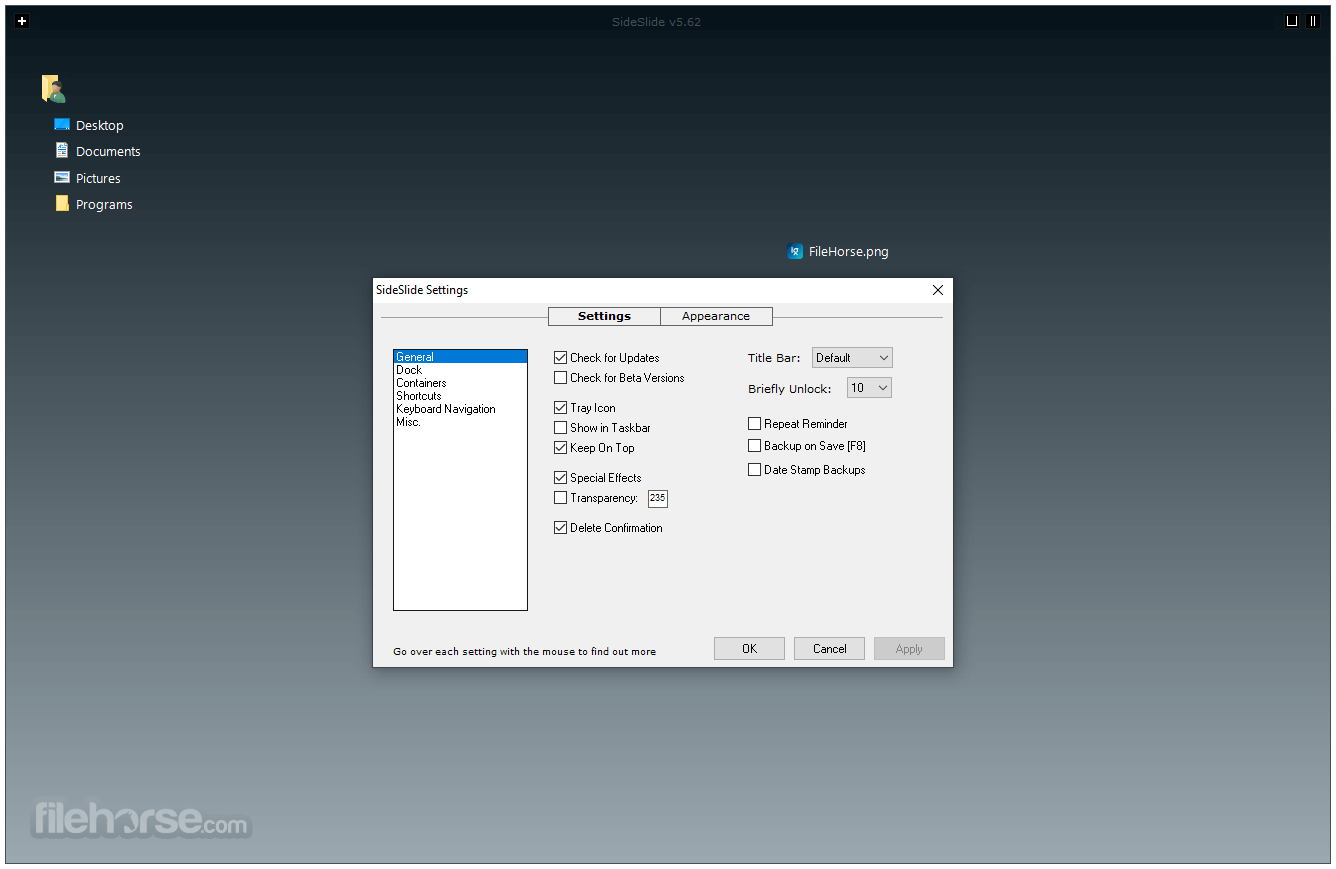
Task: Choose Dock in the settings category list
Action: 460,370
